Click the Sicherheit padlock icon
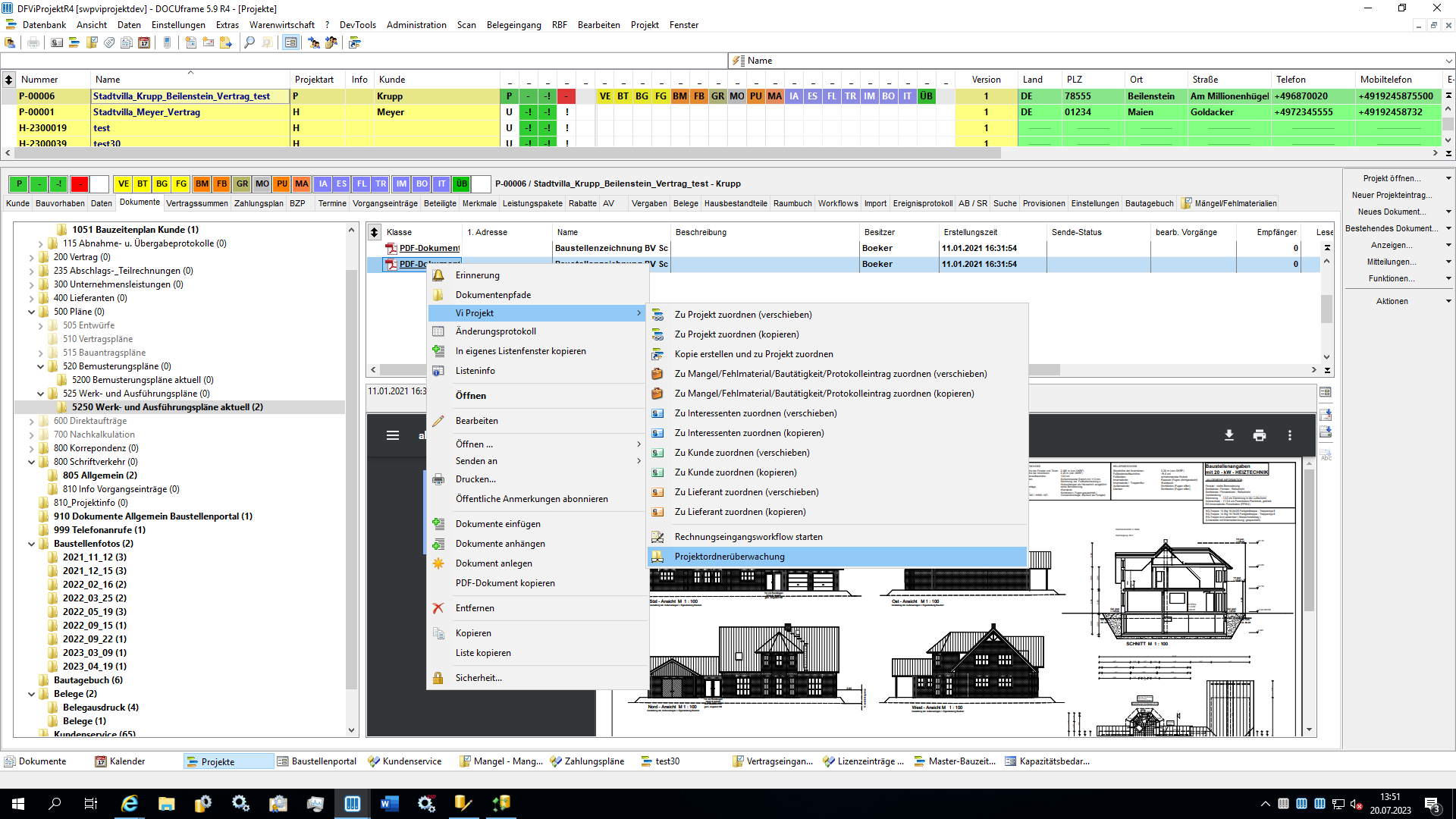 pos(438,678)
